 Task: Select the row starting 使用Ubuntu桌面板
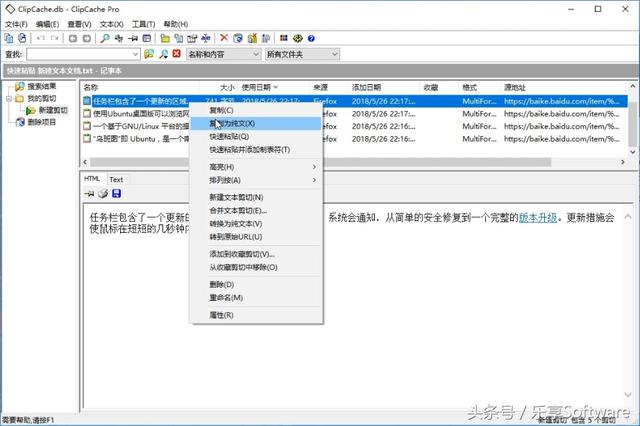click(353, 113)
